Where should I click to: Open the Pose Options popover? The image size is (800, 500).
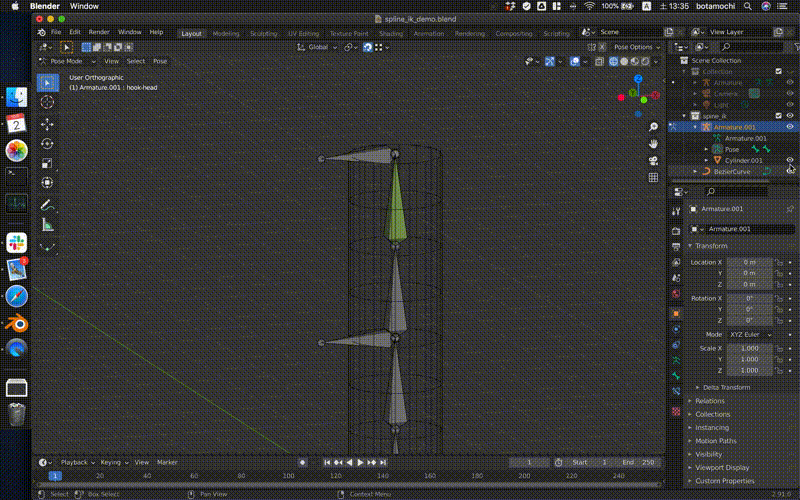coord(632,47)
